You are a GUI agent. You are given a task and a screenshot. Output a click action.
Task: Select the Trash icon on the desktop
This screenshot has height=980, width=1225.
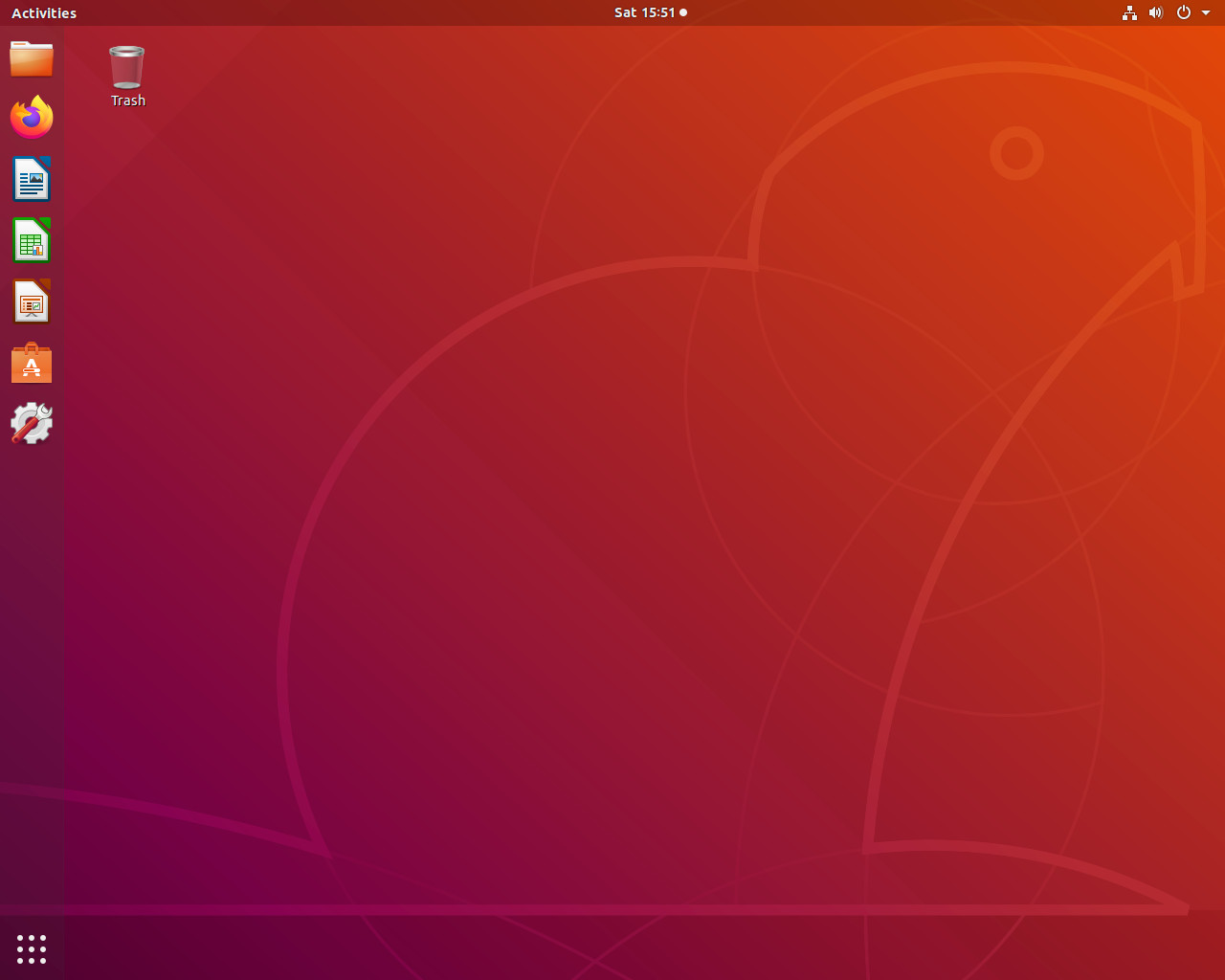pos(127,67)
